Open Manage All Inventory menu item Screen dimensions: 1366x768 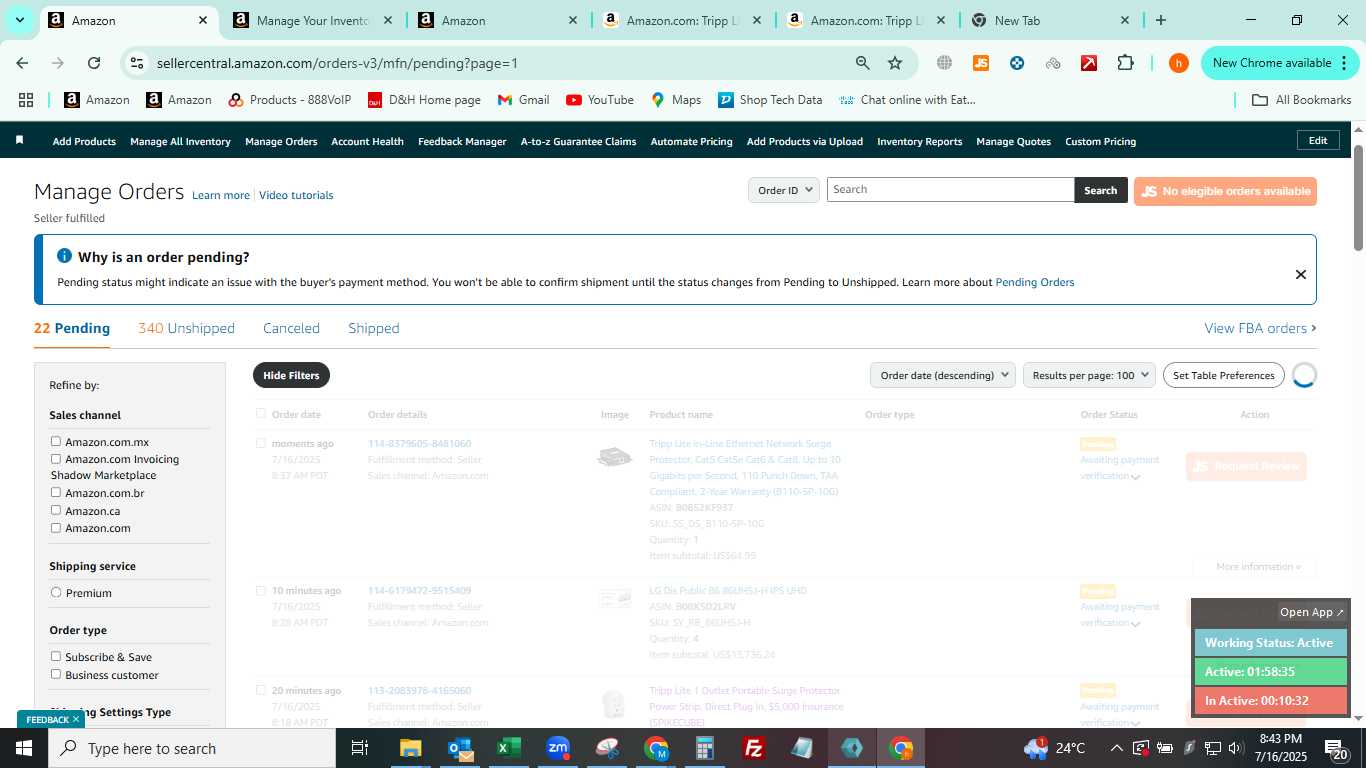(x=180, y=141)
